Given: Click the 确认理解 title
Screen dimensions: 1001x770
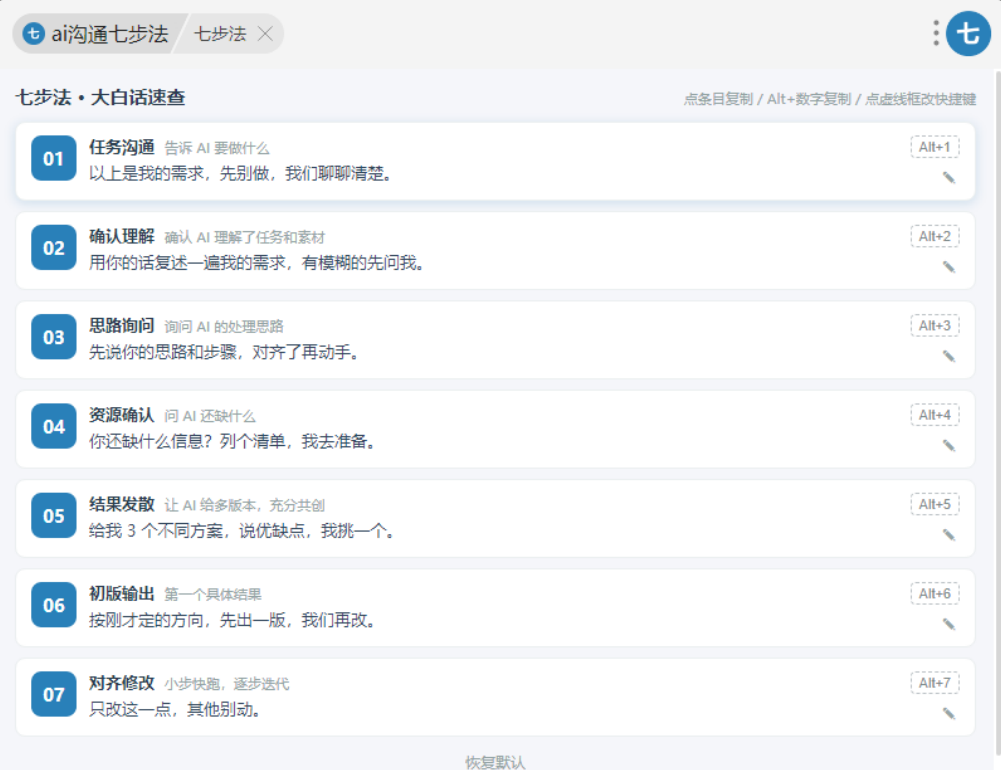Looking at the screenshot, I should (121, 236).
